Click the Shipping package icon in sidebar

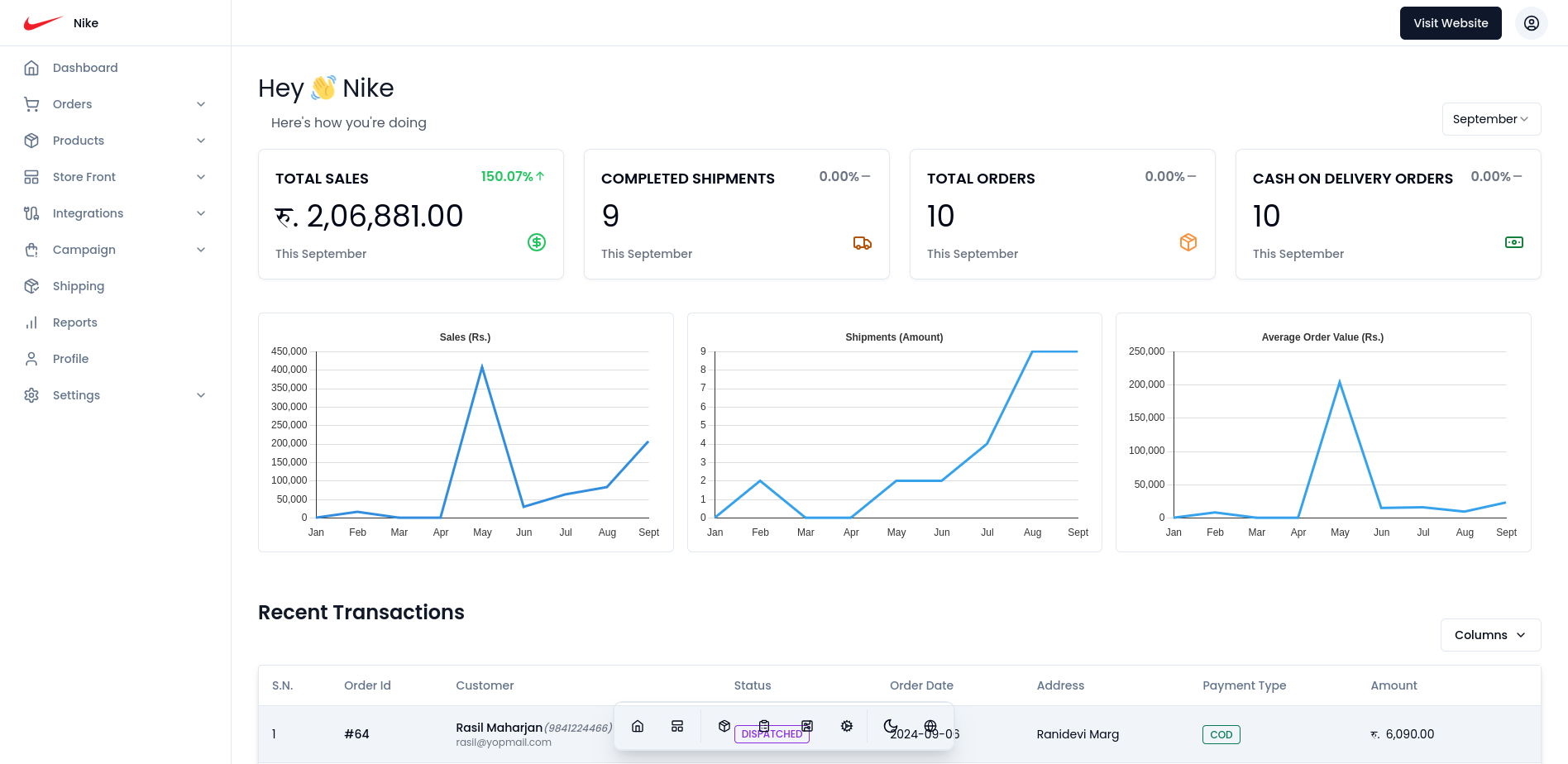point(31,286)
